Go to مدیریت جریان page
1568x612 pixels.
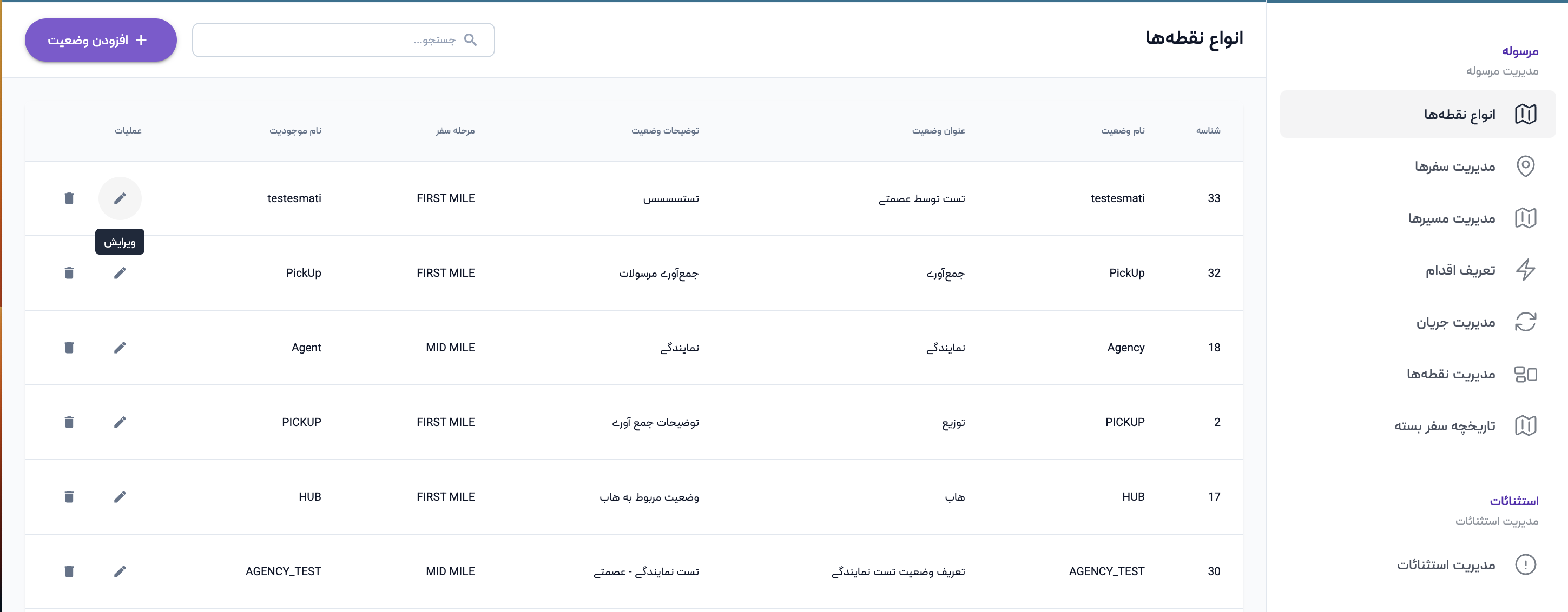[x=1455, y=322]
